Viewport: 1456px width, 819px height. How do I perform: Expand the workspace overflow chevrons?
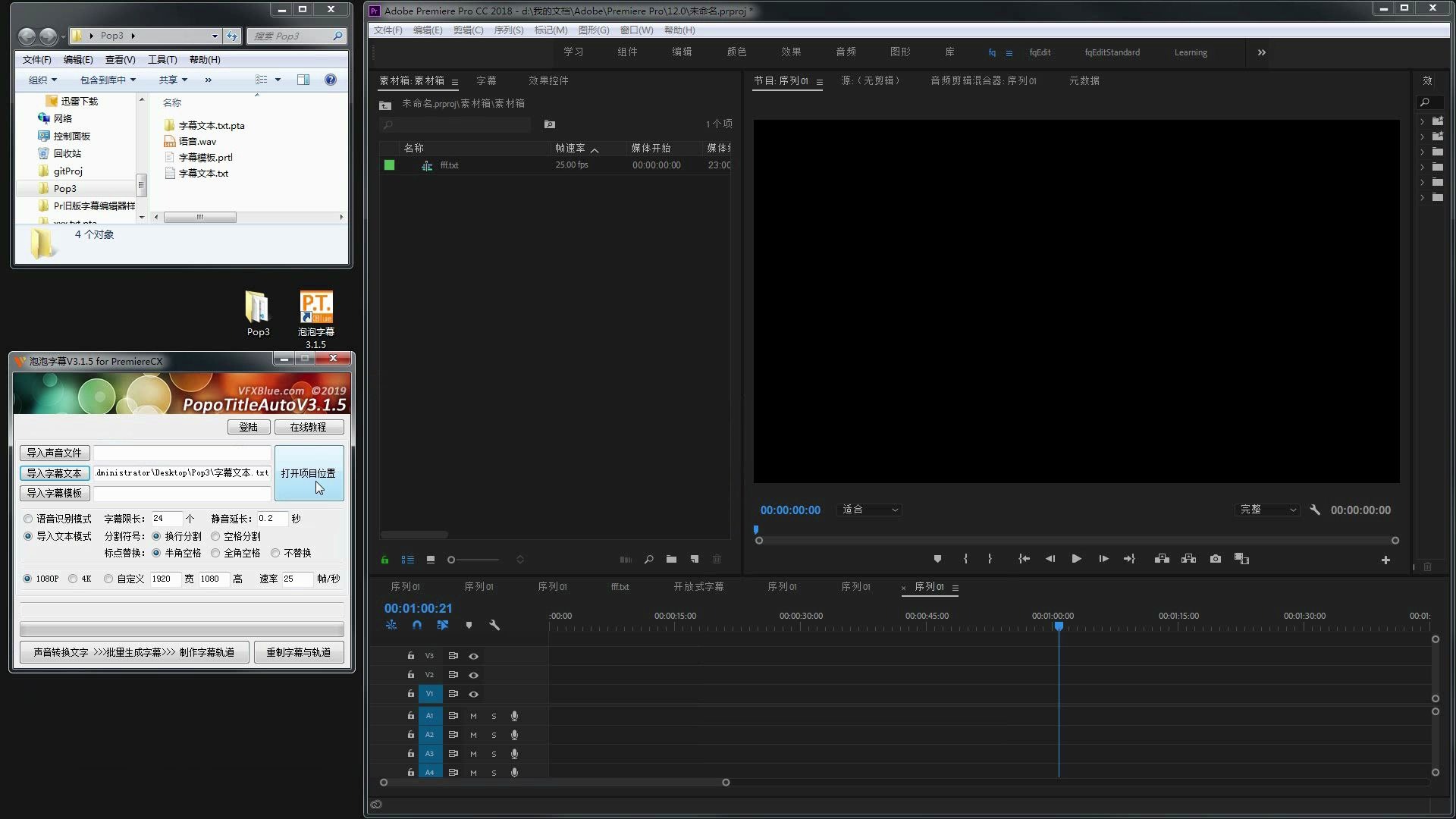click(x=1261, y=52)
